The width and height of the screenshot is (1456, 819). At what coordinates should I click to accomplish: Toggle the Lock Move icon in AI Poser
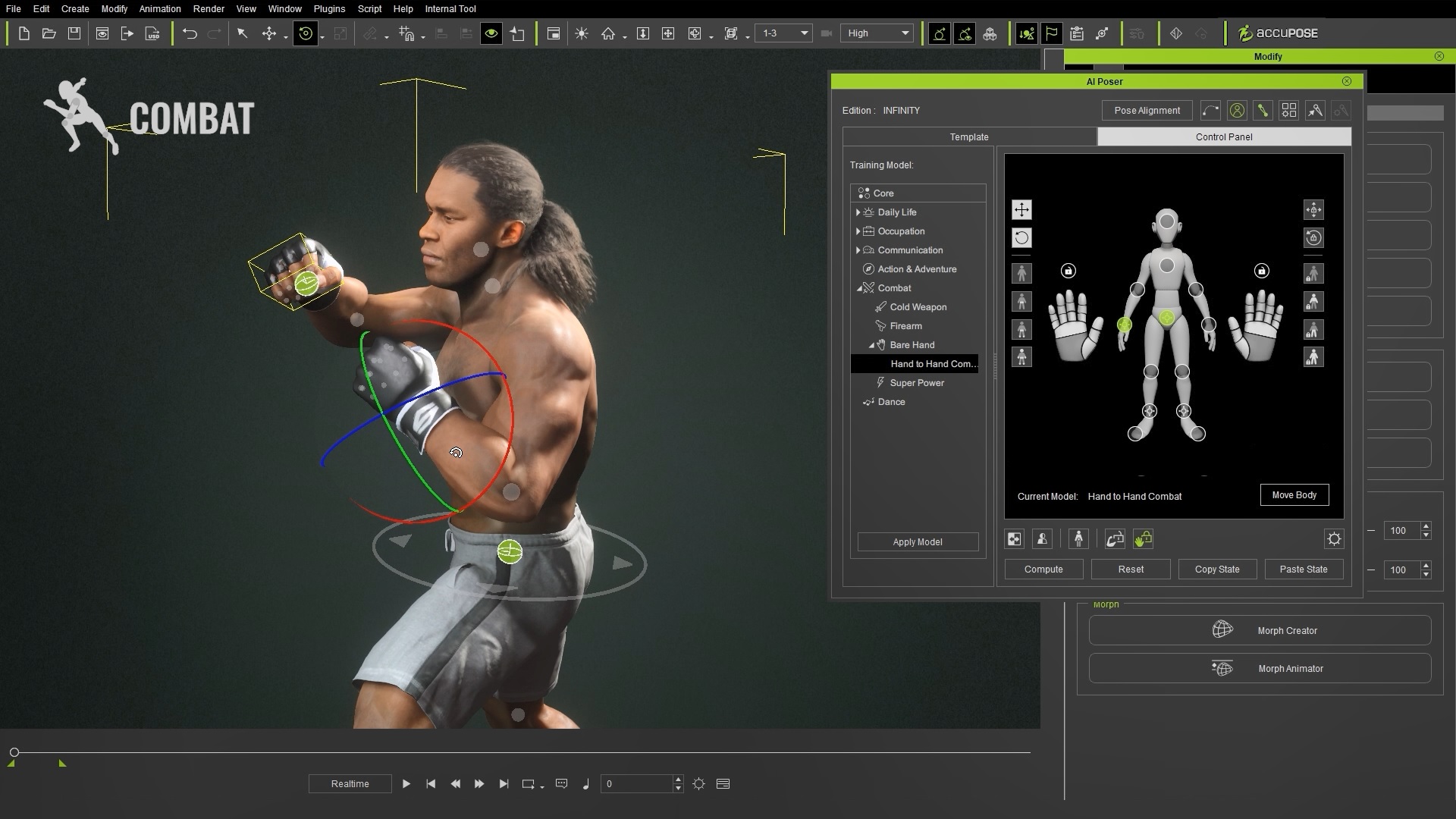coord(1313,210)
